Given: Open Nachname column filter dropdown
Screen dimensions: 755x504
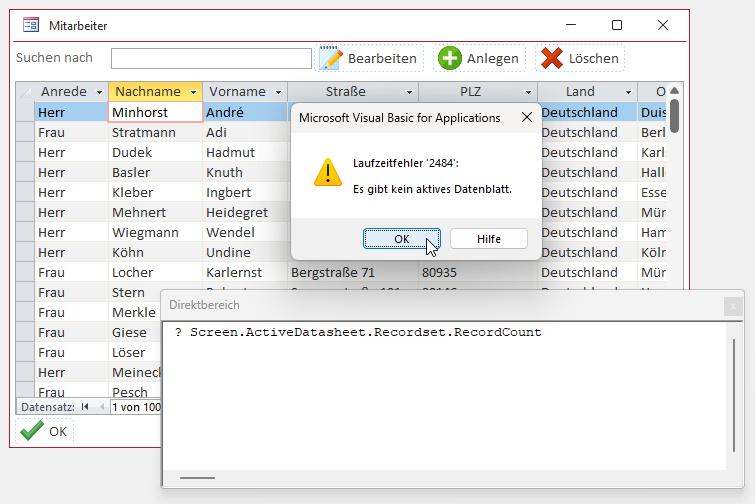Looking at the screenshot, I should coord(194,92).
